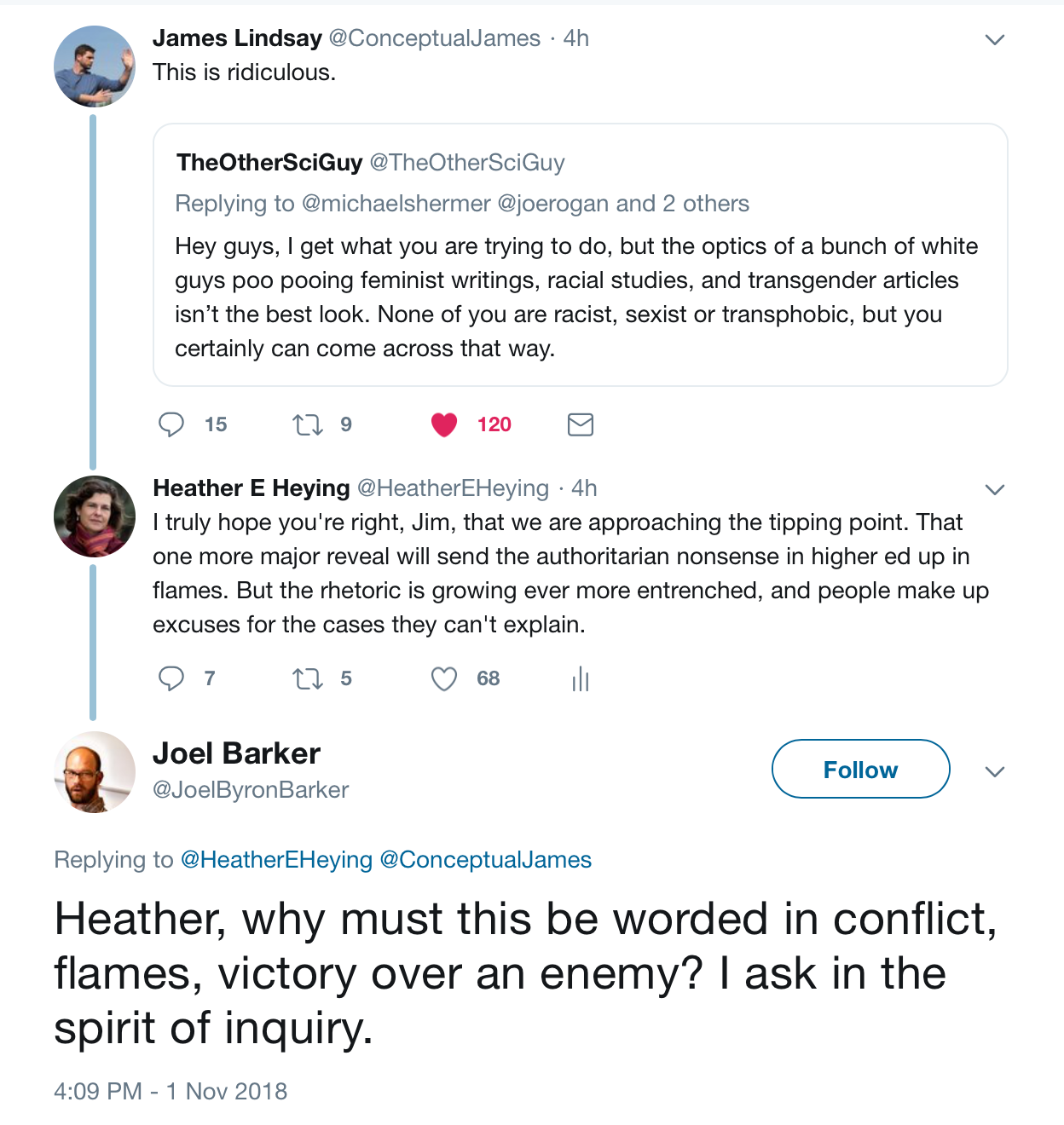Open @ConceptualJames mention in reply line
The height and width of the screenshot is (1125, 1064).
(485, 859)
